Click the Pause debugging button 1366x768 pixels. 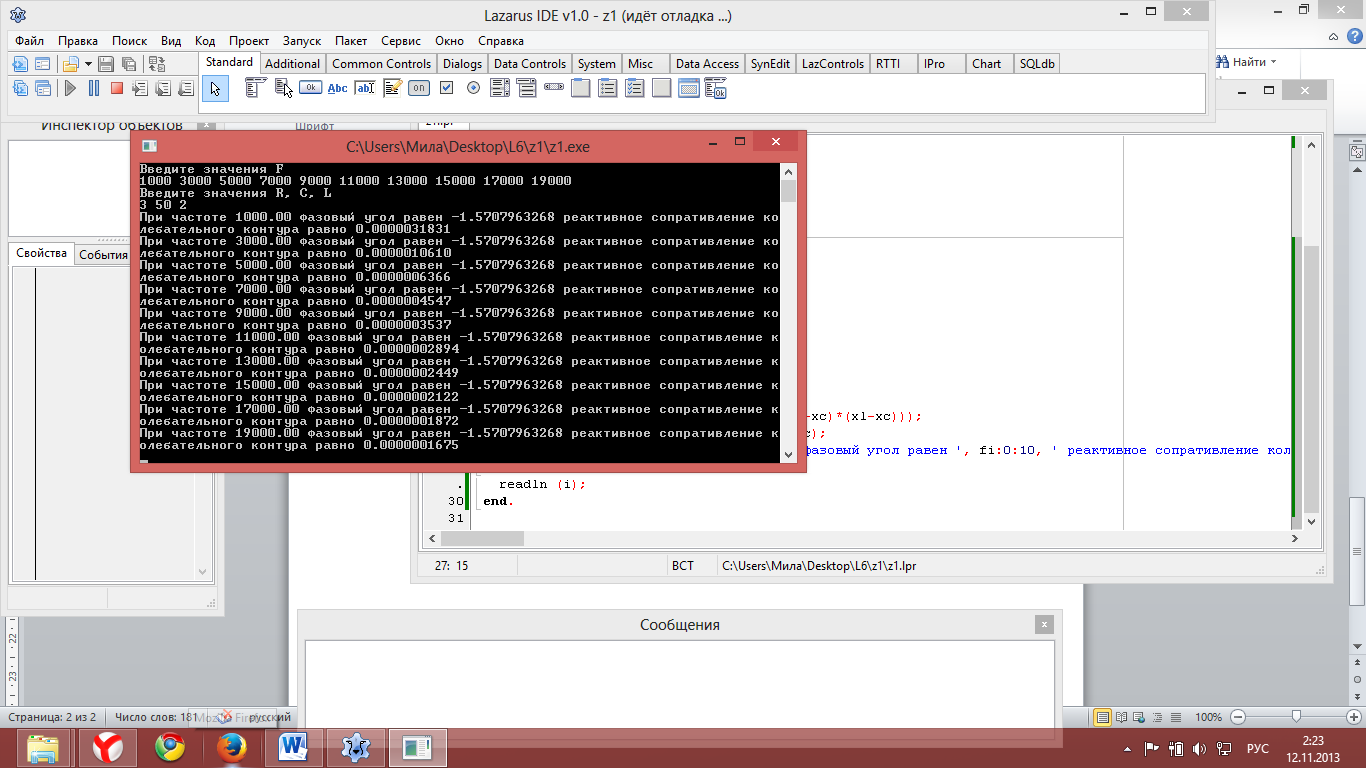coord(93,88)
